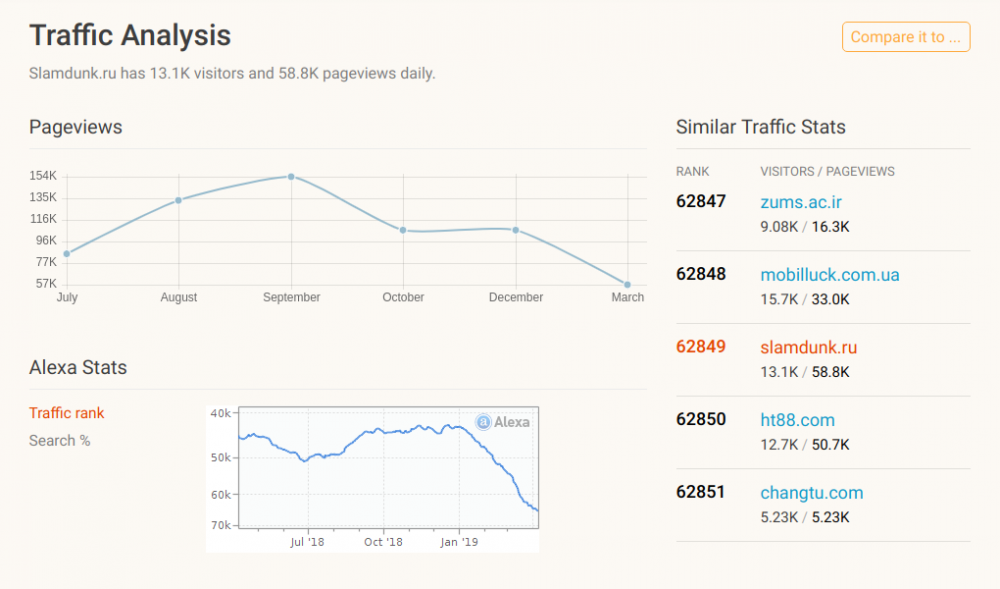Click the Alexa logo in chart
The height and width of the screenshot is (589, 1000).
(x=503, y=422)
